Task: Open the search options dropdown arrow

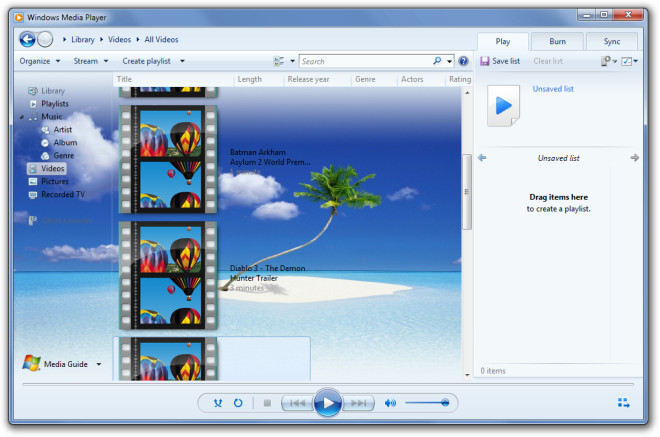Action: tap(450, 61)
